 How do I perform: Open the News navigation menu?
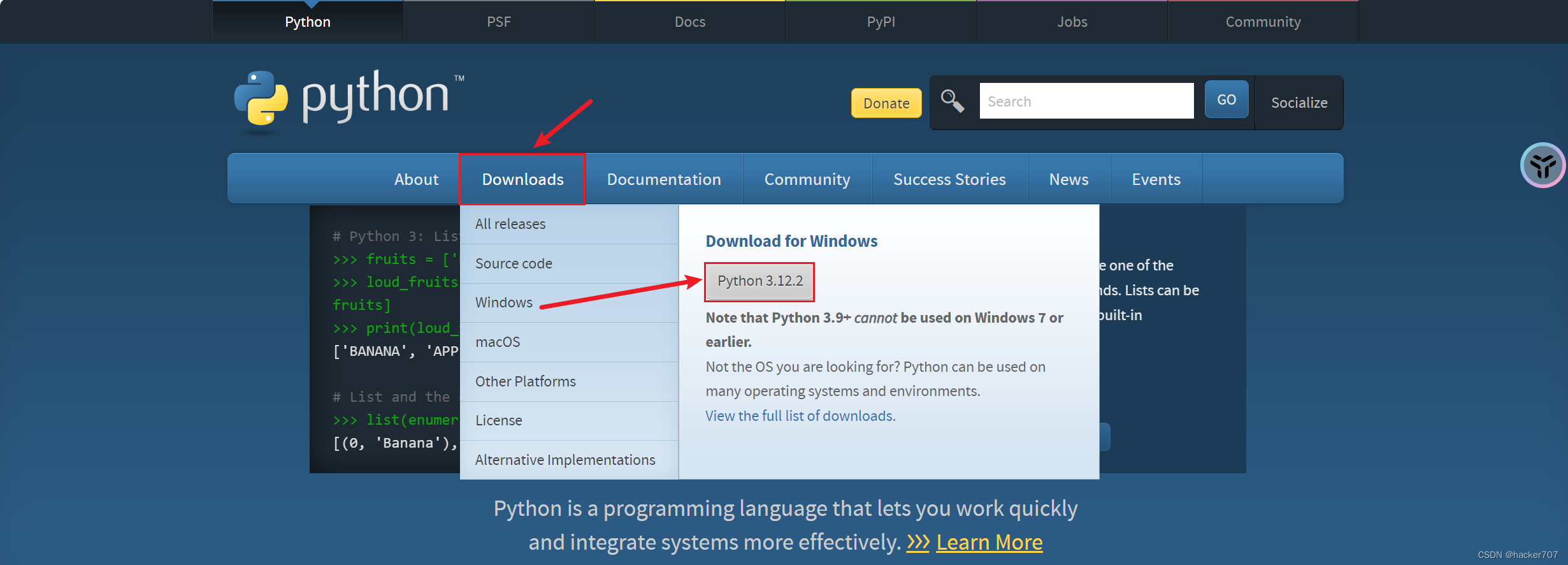(x=1068, y=179)
